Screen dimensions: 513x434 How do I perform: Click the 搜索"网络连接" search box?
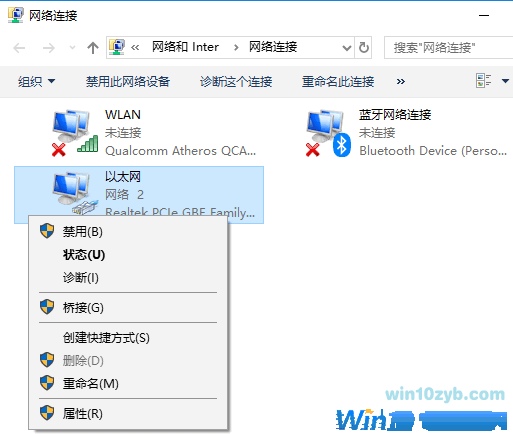(x=448, y=48)
